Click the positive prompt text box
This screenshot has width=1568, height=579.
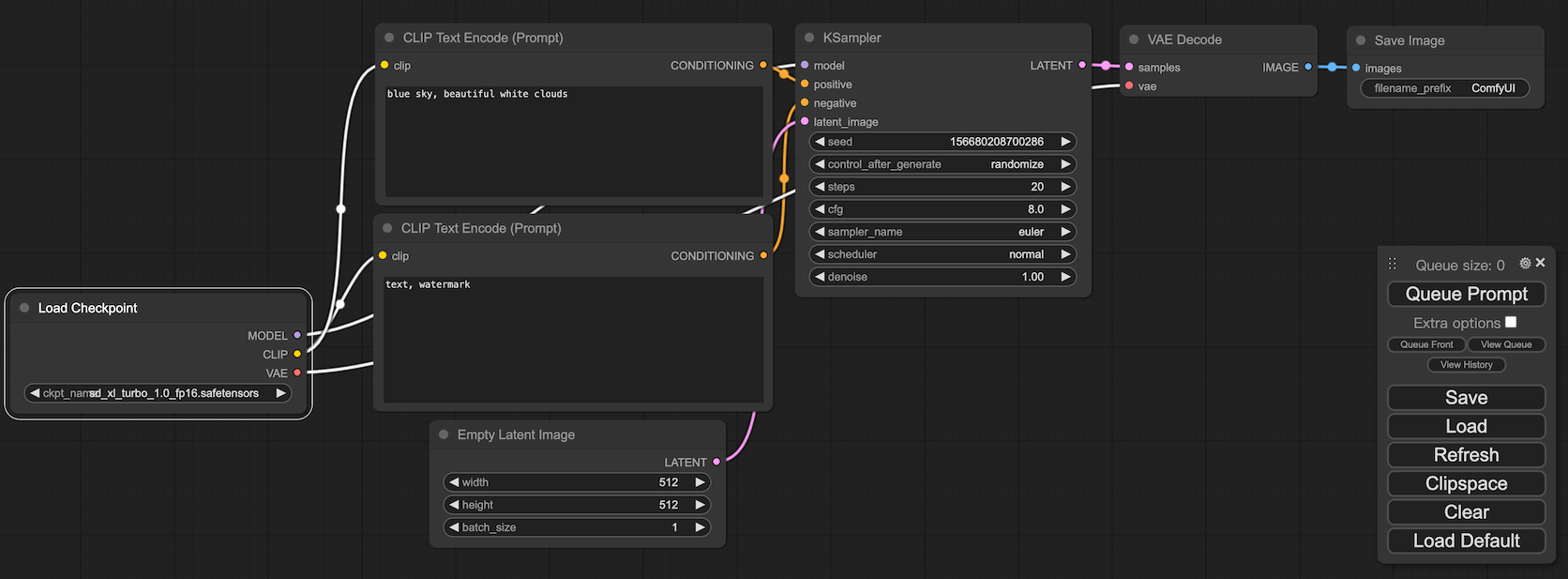(x=574, y=141)
